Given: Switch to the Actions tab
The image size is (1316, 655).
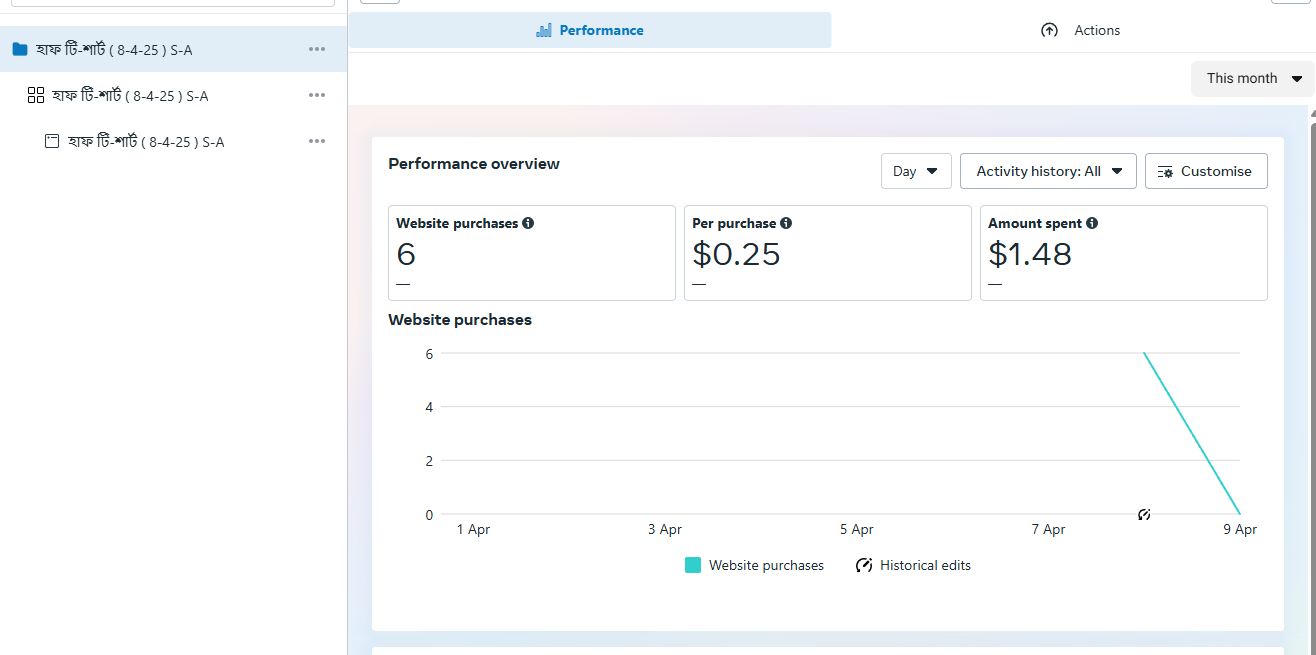Looking at the screenshot, I should [x=1080, y=30].
